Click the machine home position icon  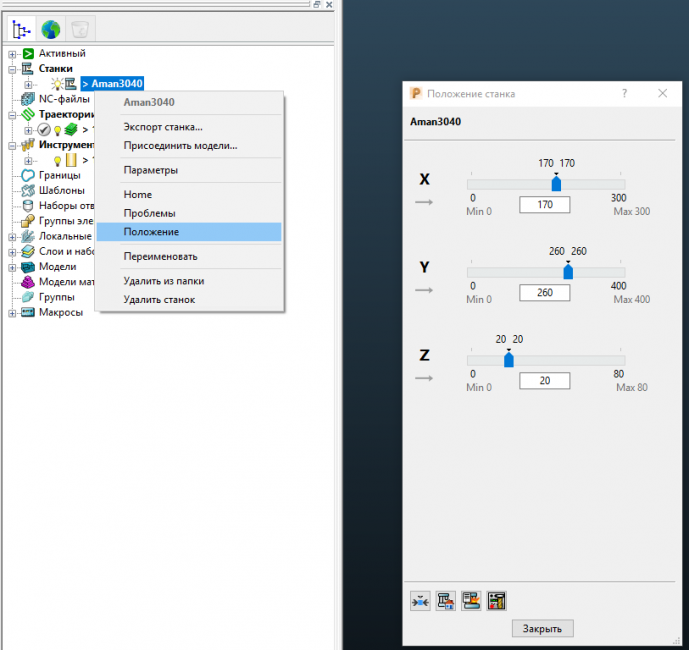[445, 601]
